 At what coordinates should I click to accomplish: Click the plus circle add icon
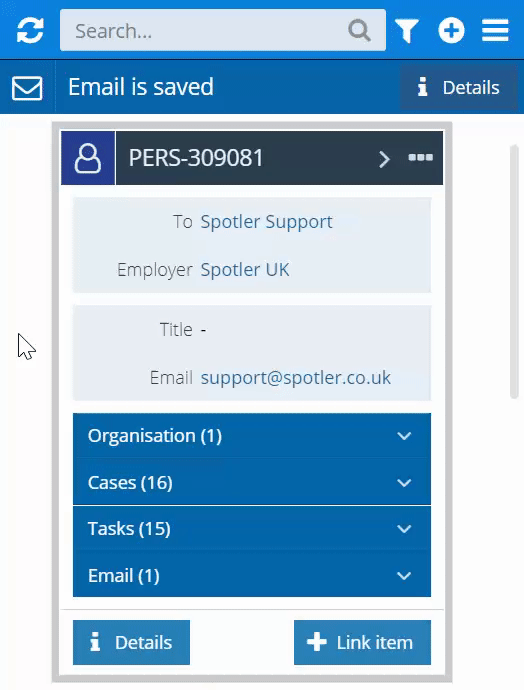(451, 30)
